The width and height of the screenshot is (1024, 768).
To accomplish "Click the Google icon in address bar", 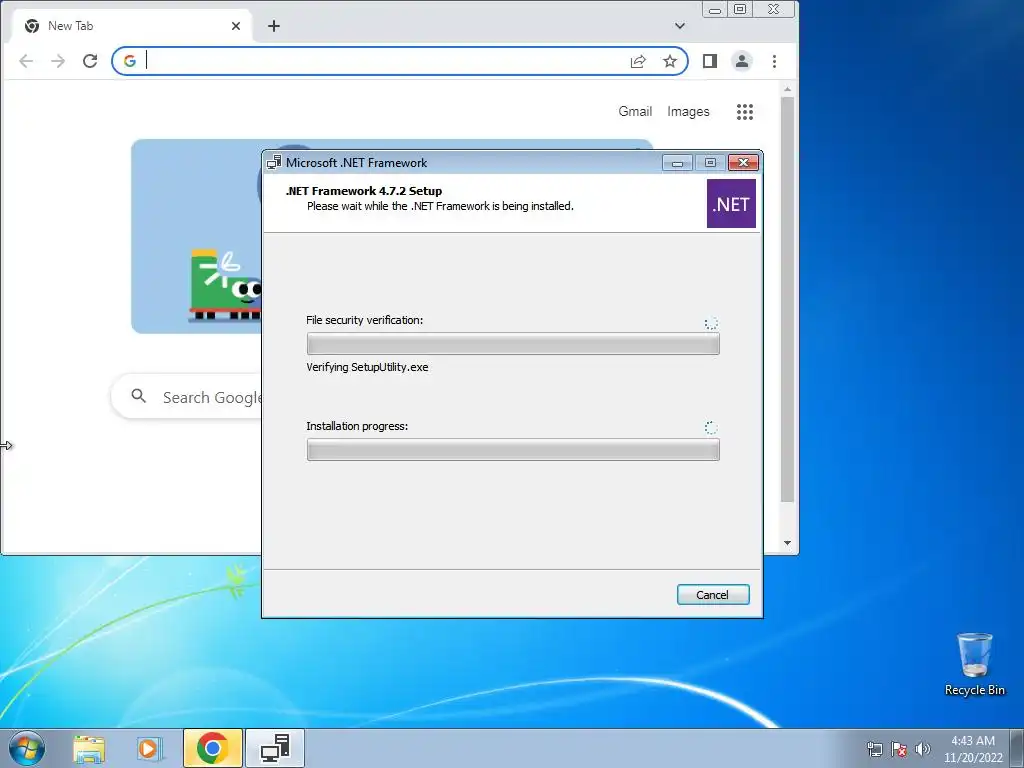I will [130, 61].
